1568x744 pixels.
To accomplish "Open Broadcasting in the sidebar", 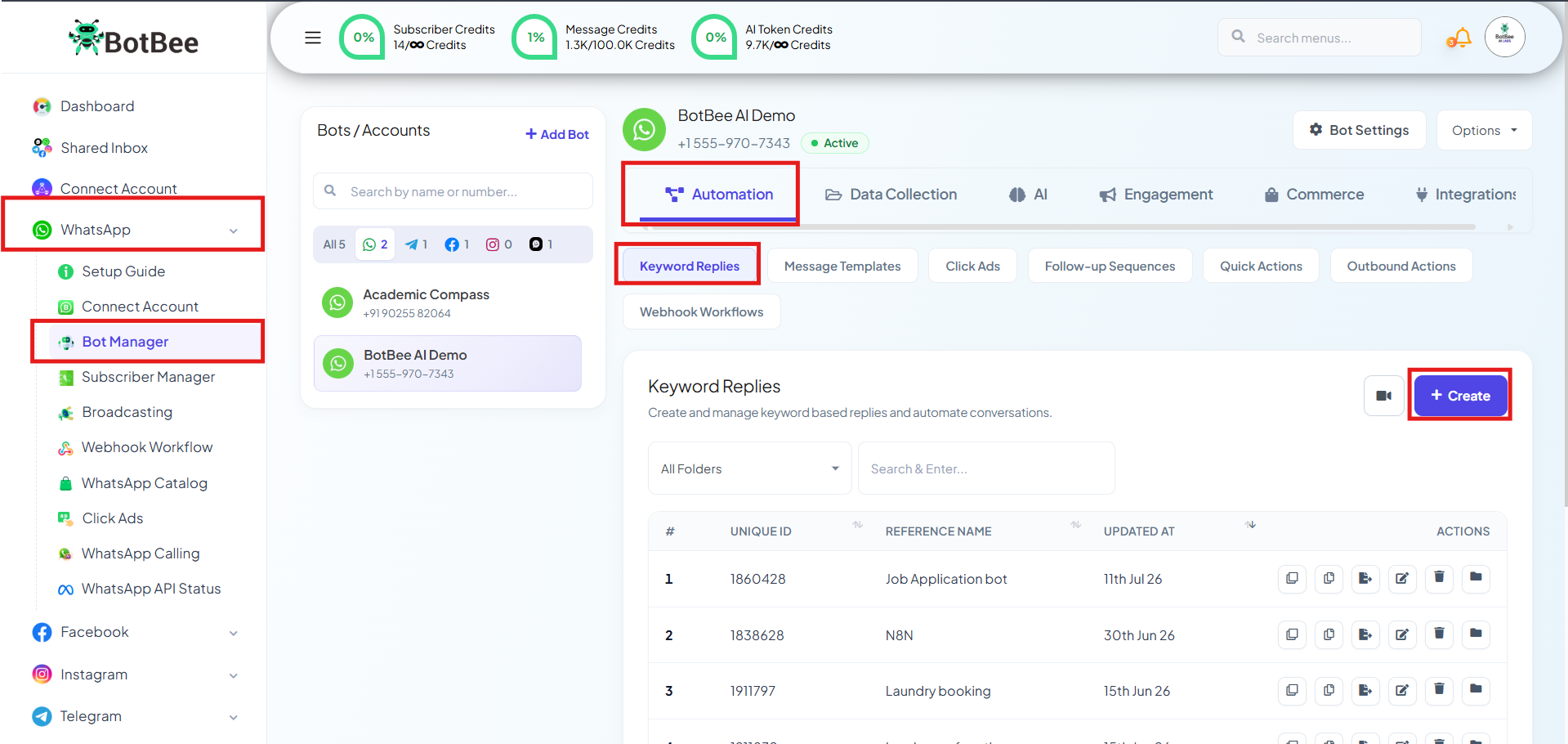I will click(127, 412).
